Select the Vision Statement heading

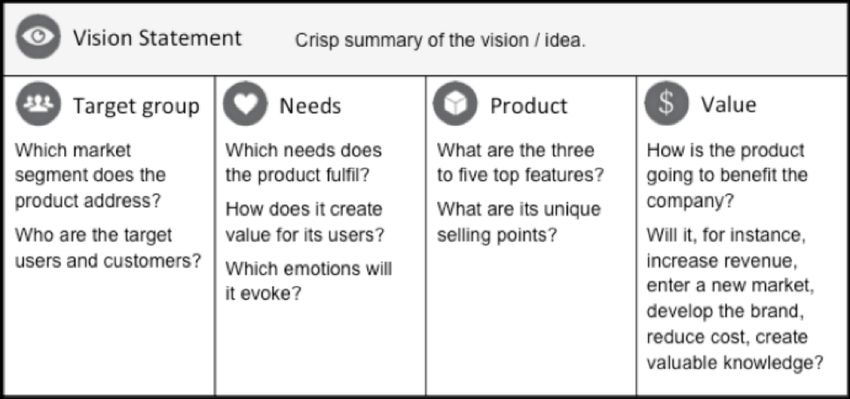(157, 38)
